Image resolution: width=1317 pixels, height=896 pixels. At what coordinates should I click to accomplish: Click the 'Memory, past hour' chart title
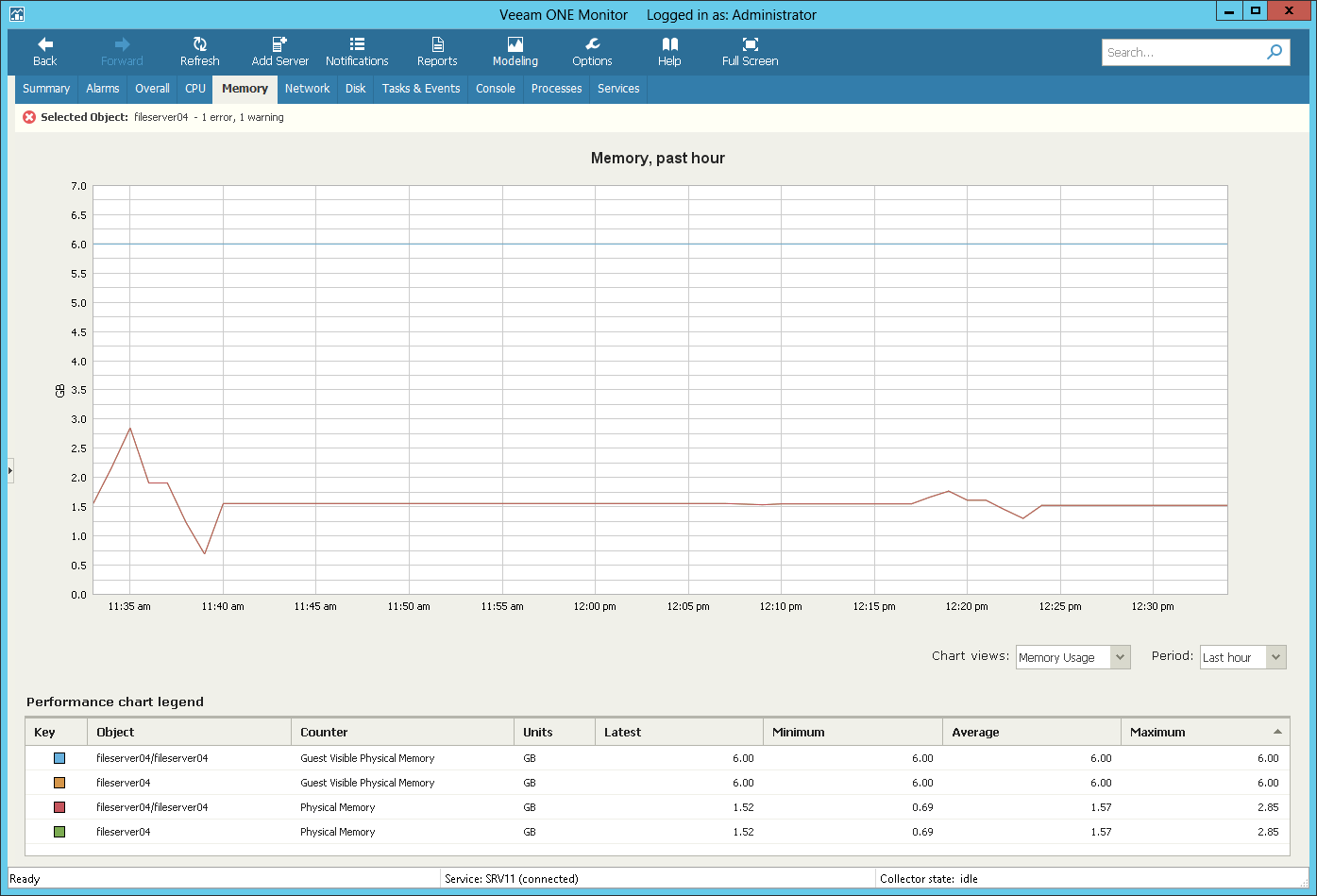tap(658, 158)
